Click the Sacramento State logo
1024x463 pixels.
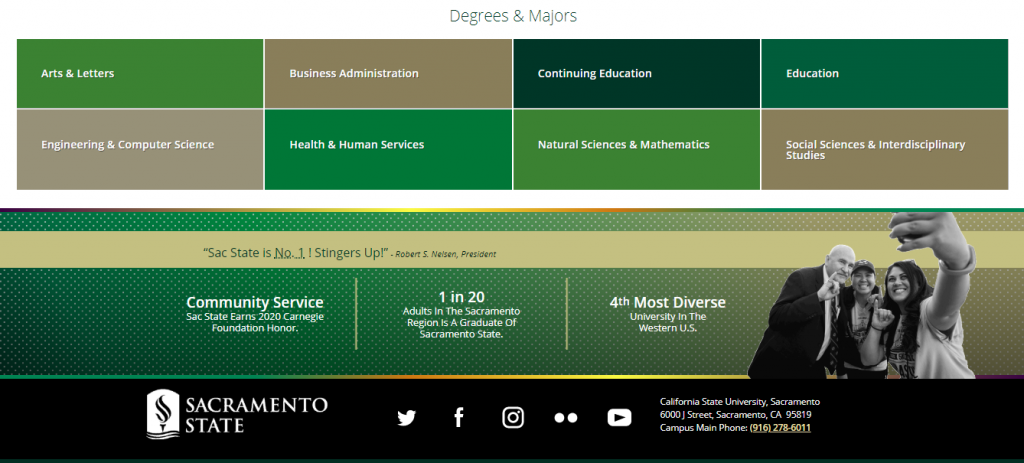pos(237,414)
